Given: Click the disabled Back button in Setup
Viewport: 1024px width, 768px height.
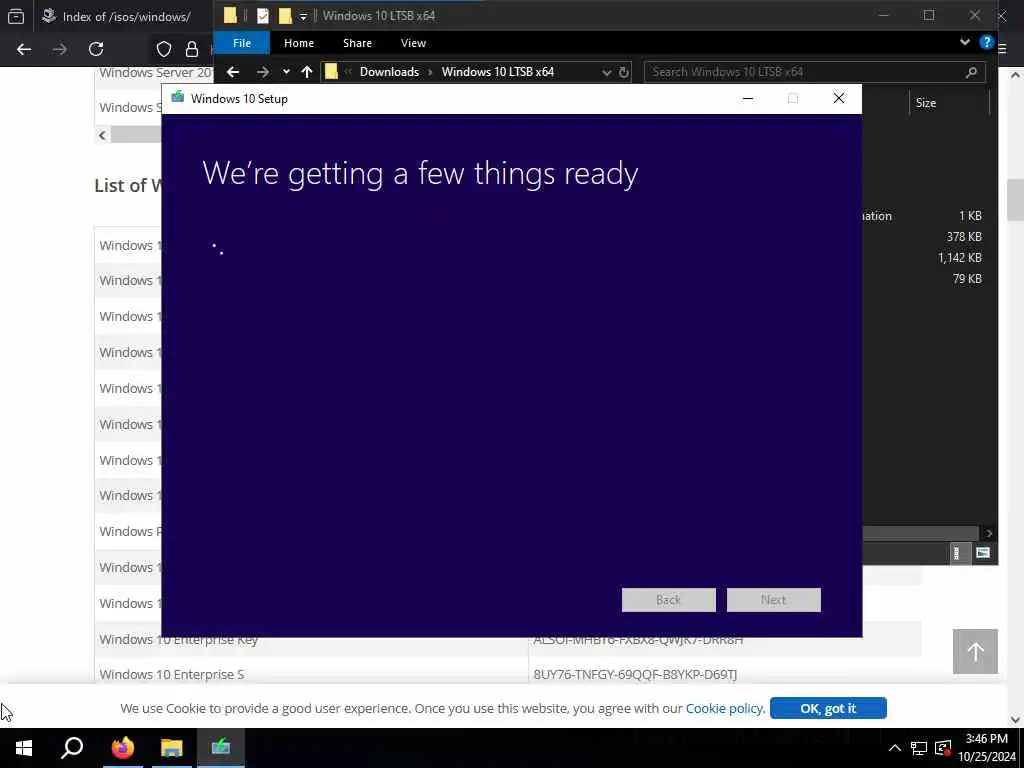Looking at the screenshot, I should (x=669, y=600).
